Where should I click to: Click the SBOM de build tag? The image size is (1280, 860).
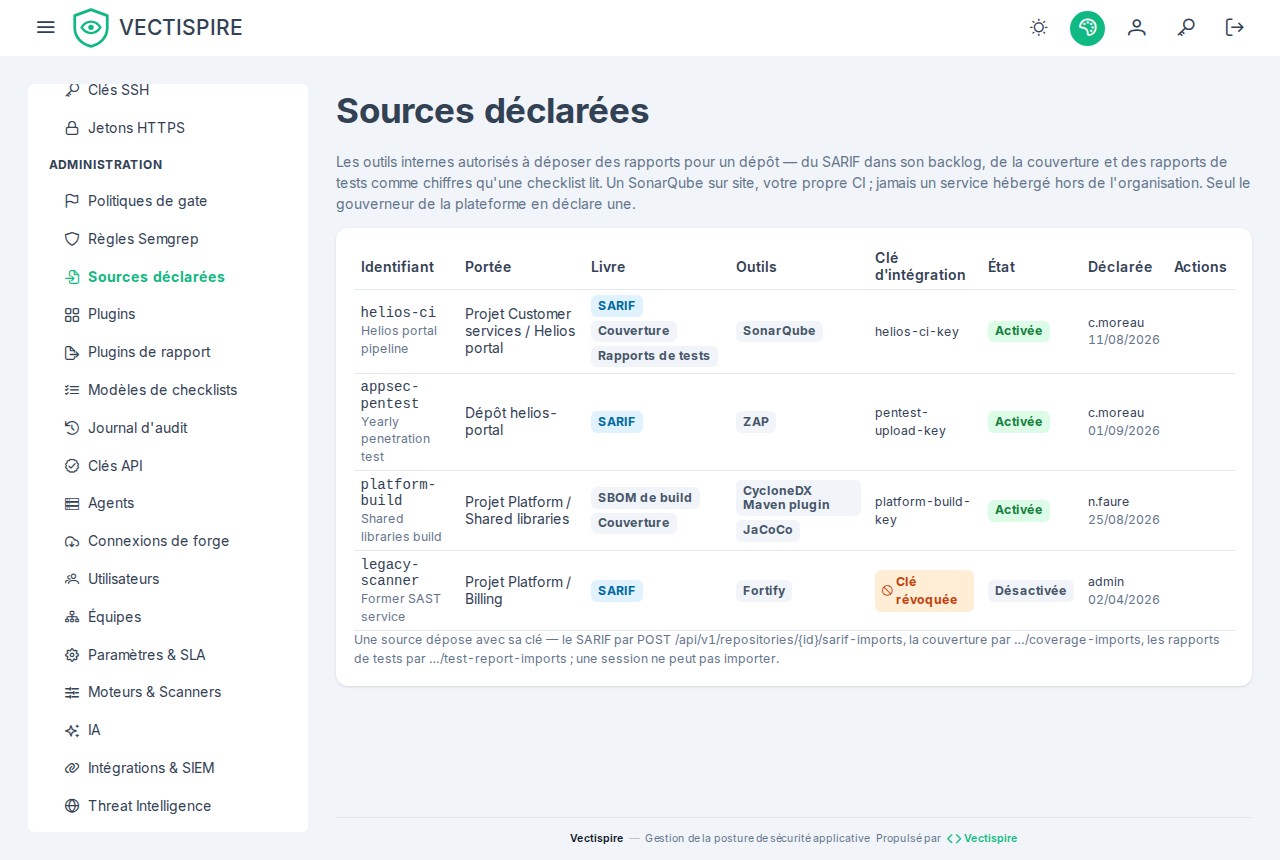[645, 498]
